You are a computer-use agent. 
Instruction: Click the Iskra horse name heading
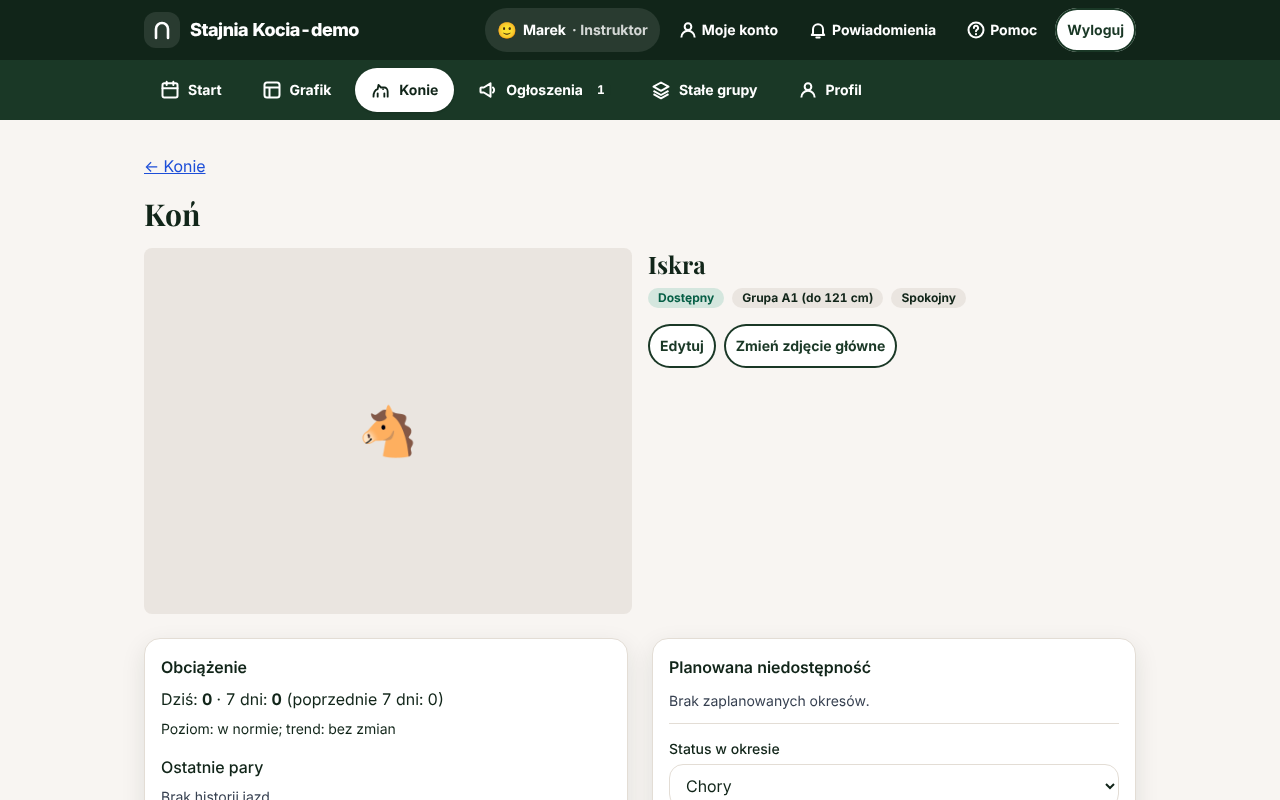point(677,265)
